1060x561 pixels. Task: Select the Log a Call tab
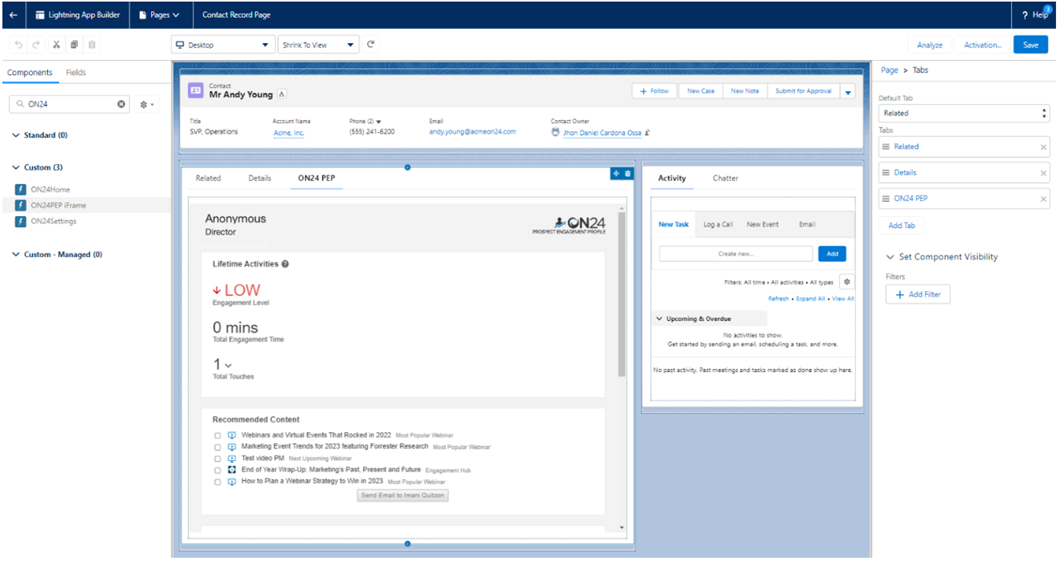718,224
